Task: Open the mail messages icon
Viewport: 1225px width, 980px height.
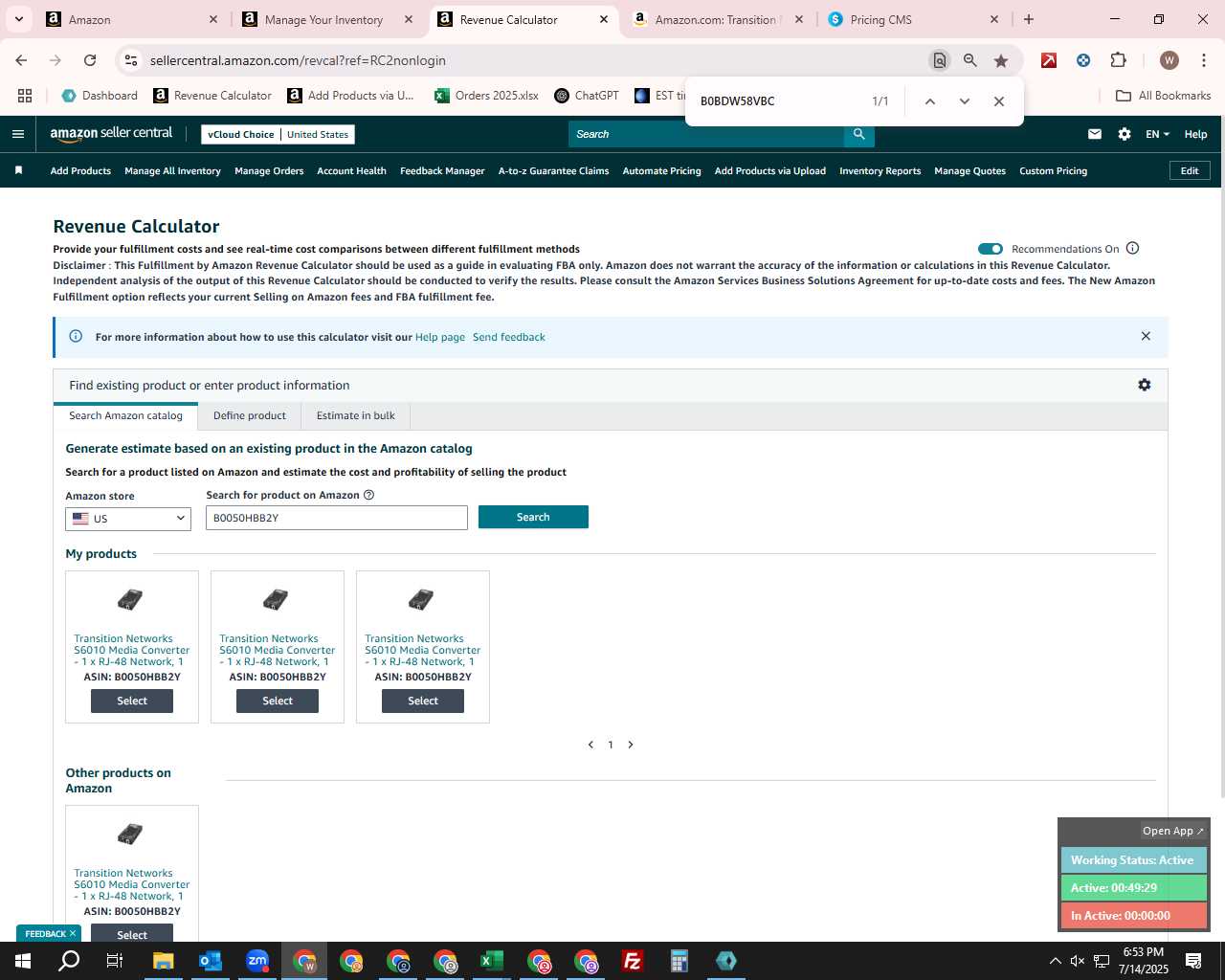Action: point(1094,134)
